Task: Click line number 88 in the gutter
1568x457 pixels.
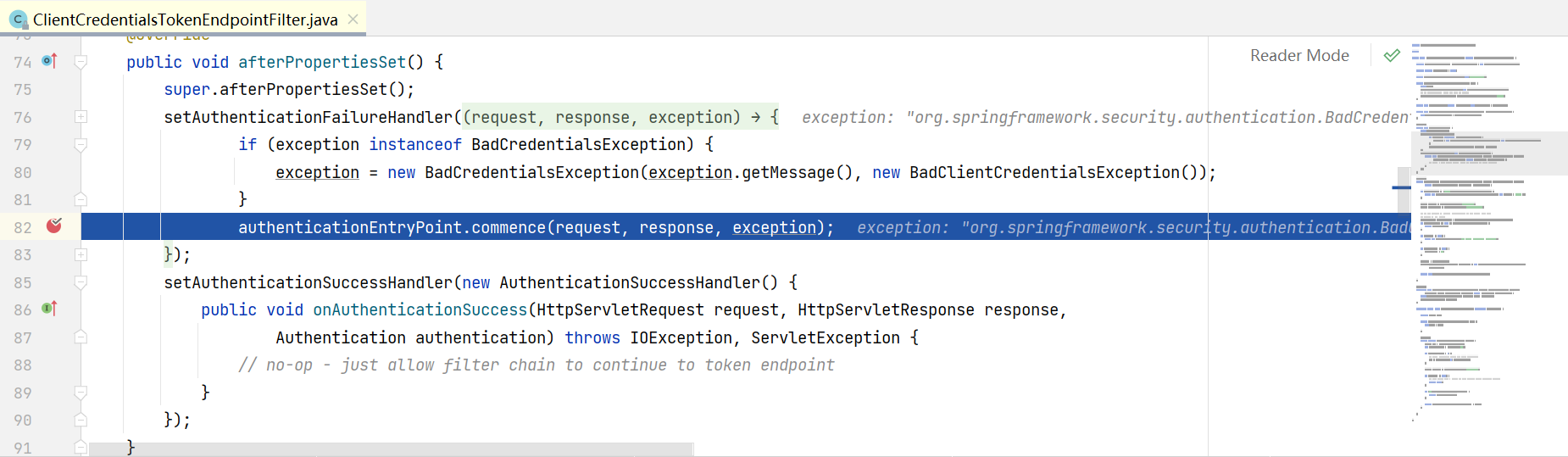Action: click(x=22, y=365)
